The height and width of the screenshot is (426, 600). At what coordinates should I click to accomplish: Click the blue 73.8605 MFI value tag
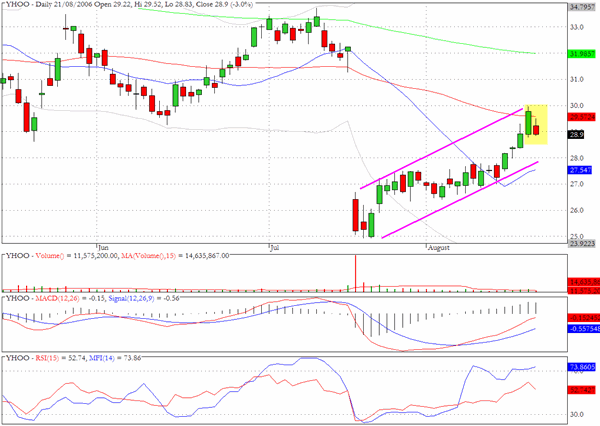pyautogui.click(x=582, y=367)
